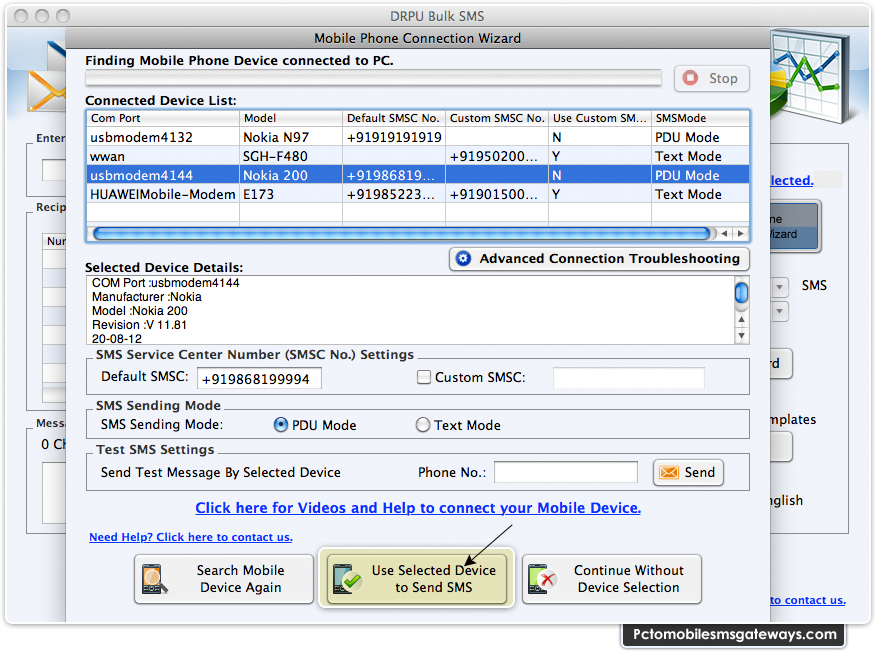This screenshot has height=651, width=876.
Task: Click Continue Without Device Selection
Action: (611, 579)
